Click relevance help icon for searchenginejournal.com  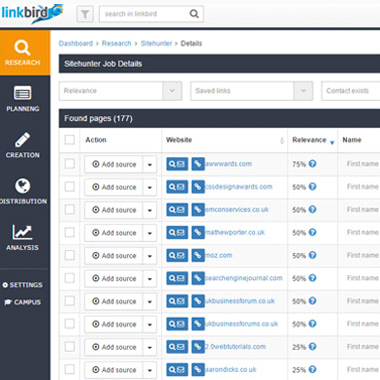coord(312,278)
